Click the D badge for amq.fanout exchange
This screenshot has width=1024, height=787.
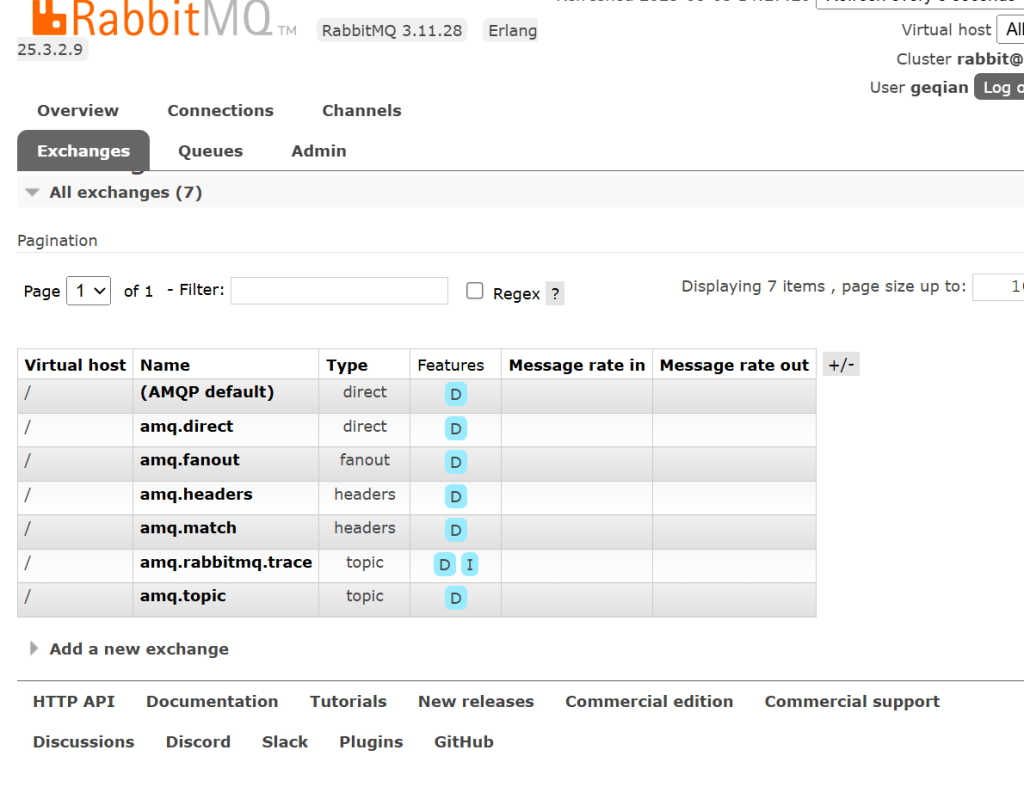click(455, 463)
